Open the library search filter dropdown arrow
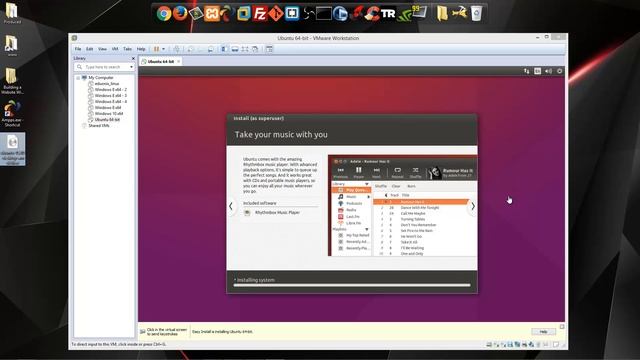The width and height of the screenshot is (640, 360). tap(131, 67)
